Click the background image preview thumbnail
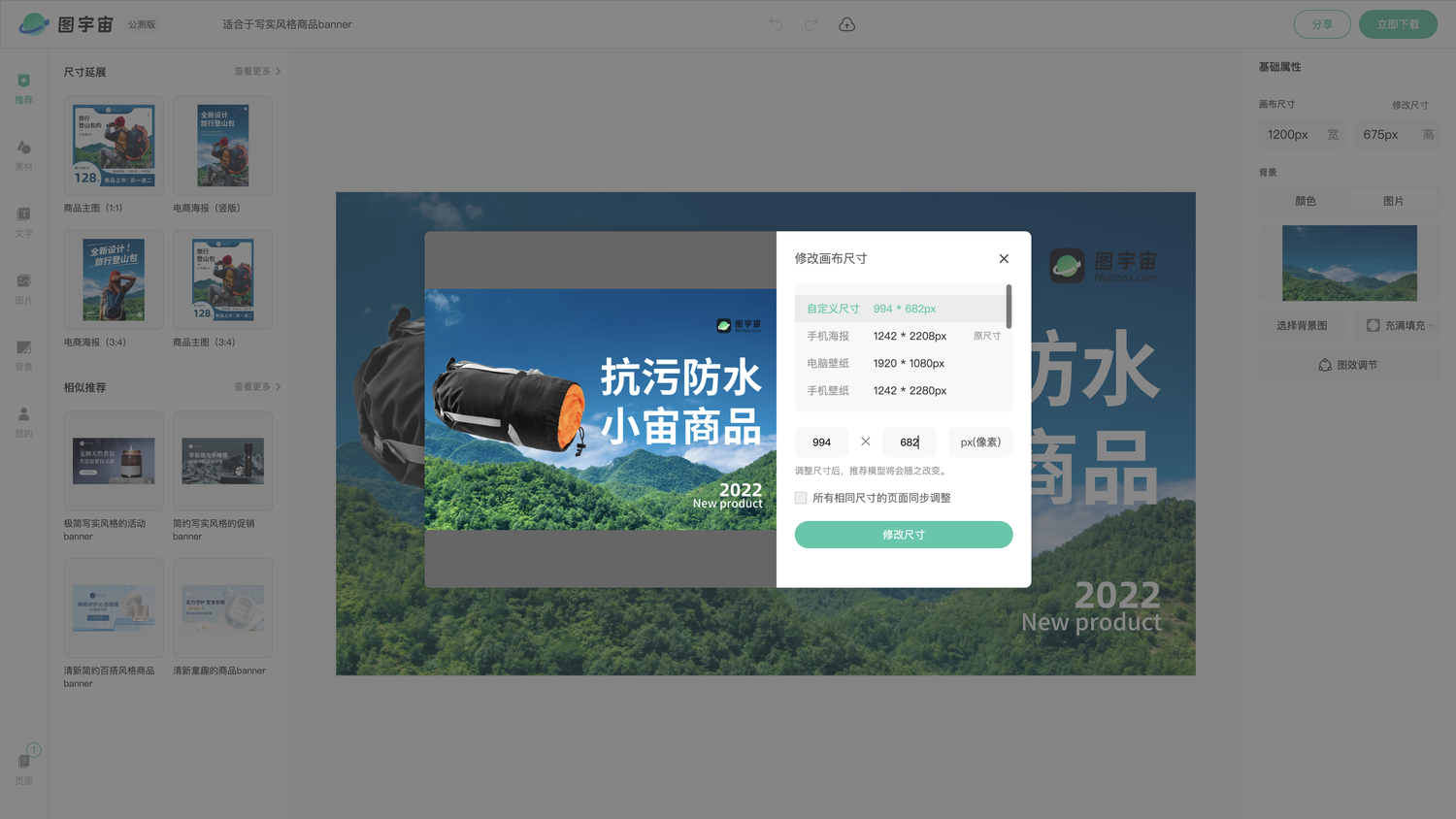The width and height of the screenshot is (1456, 819). pyautogui.click(x=1349, y=263)
